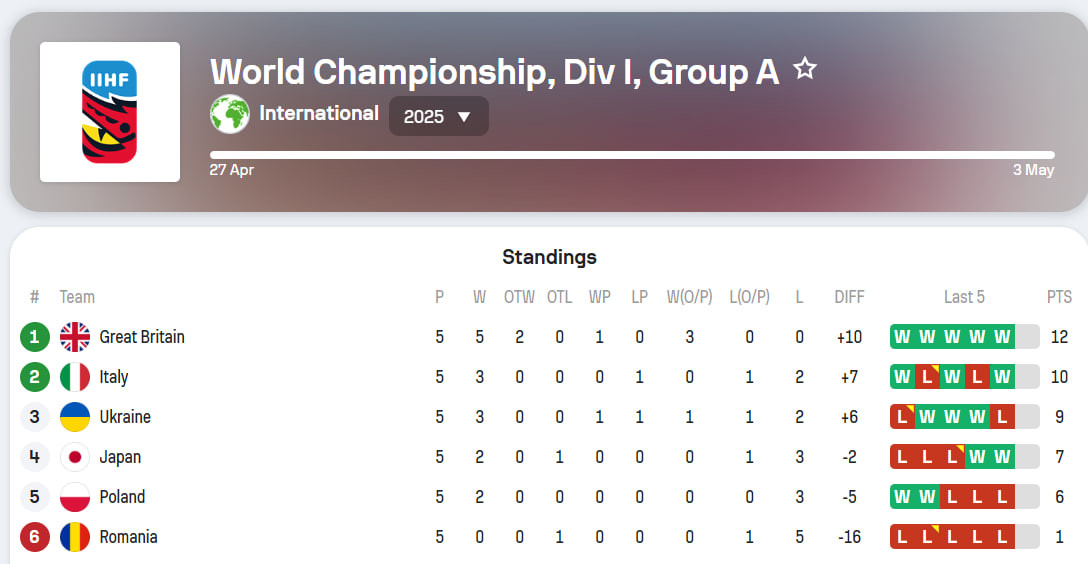The width and height of the screenshot is (1088, 564).
Task: Sort standings by DIFF column header
Action: pos(849,297)
